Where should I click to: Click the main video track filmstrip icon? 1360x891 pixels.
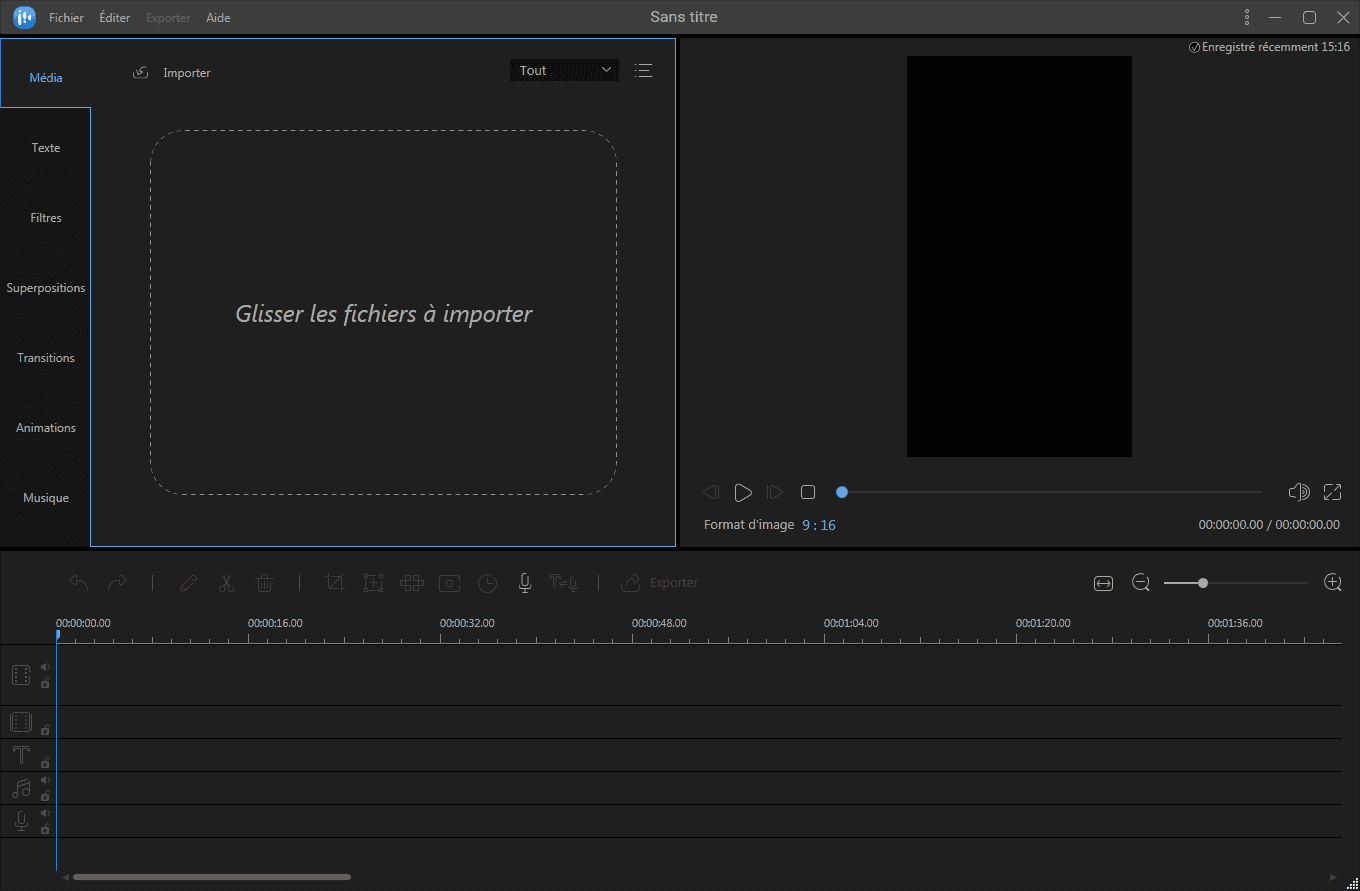(21, 675)
